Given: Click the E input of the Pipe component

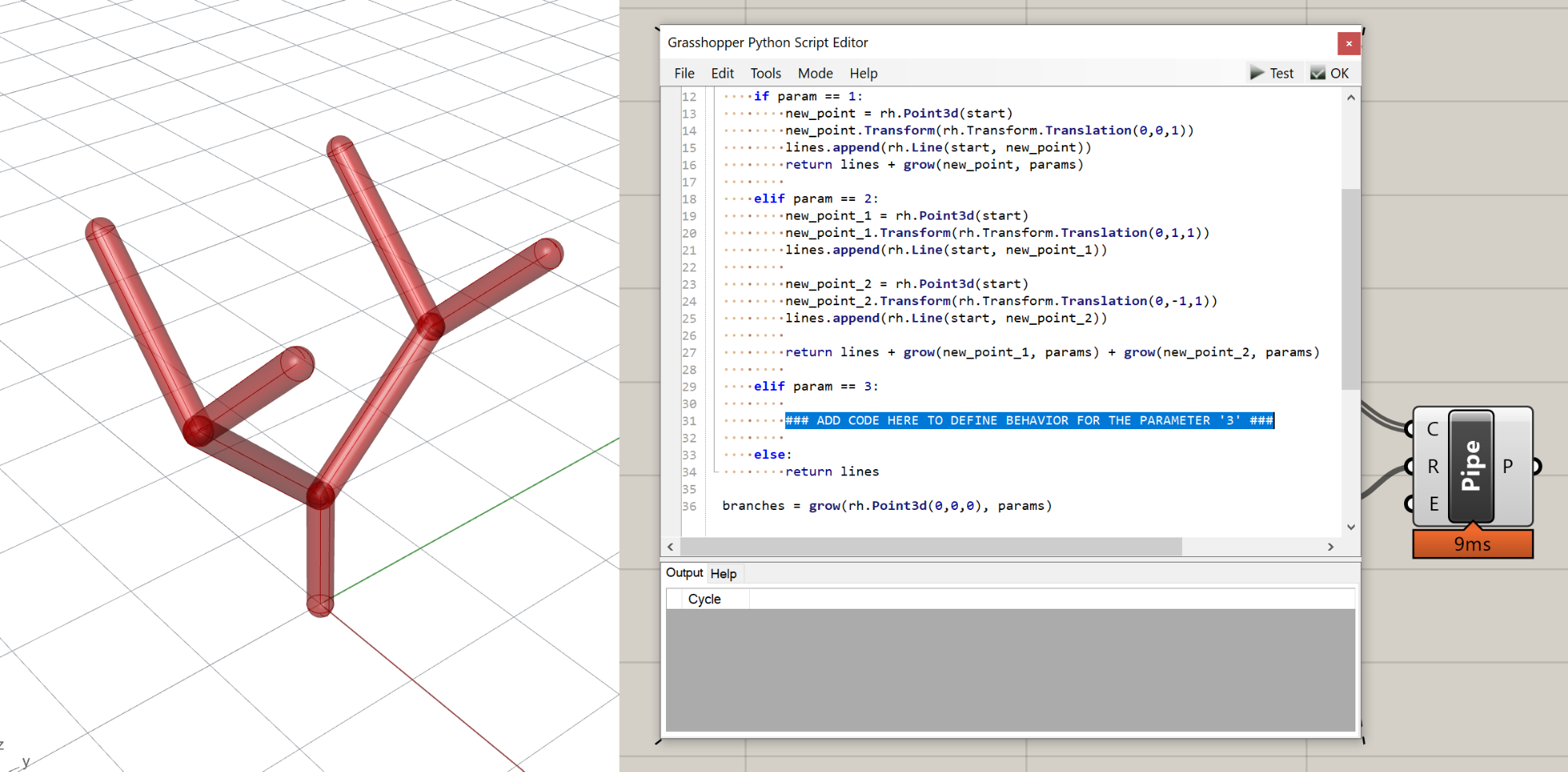Looking at the screenshot, I should (1433, 504).
